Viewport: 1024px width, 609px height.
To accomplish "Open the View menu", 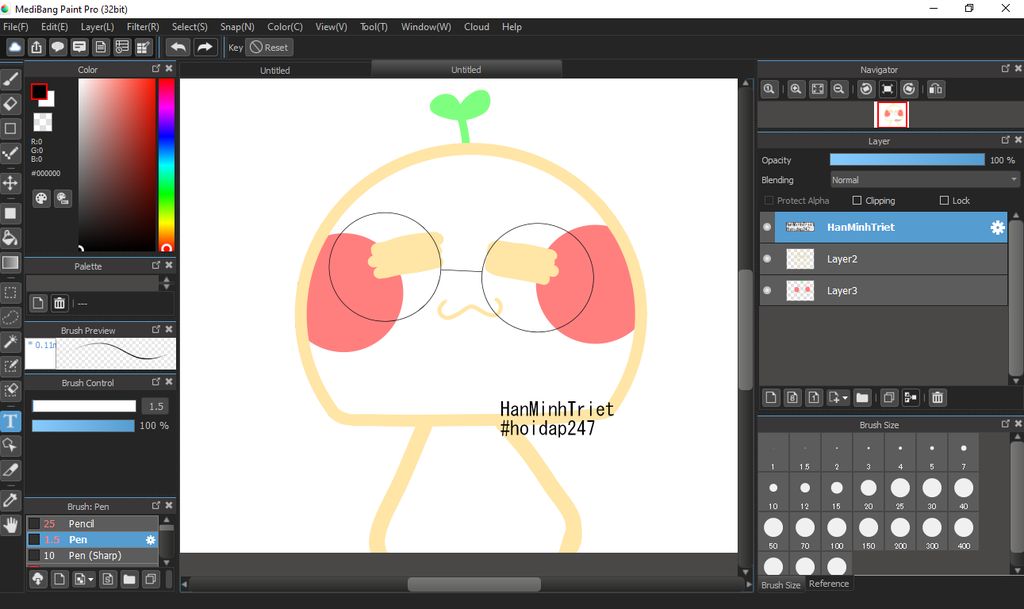I will point(331,27).
